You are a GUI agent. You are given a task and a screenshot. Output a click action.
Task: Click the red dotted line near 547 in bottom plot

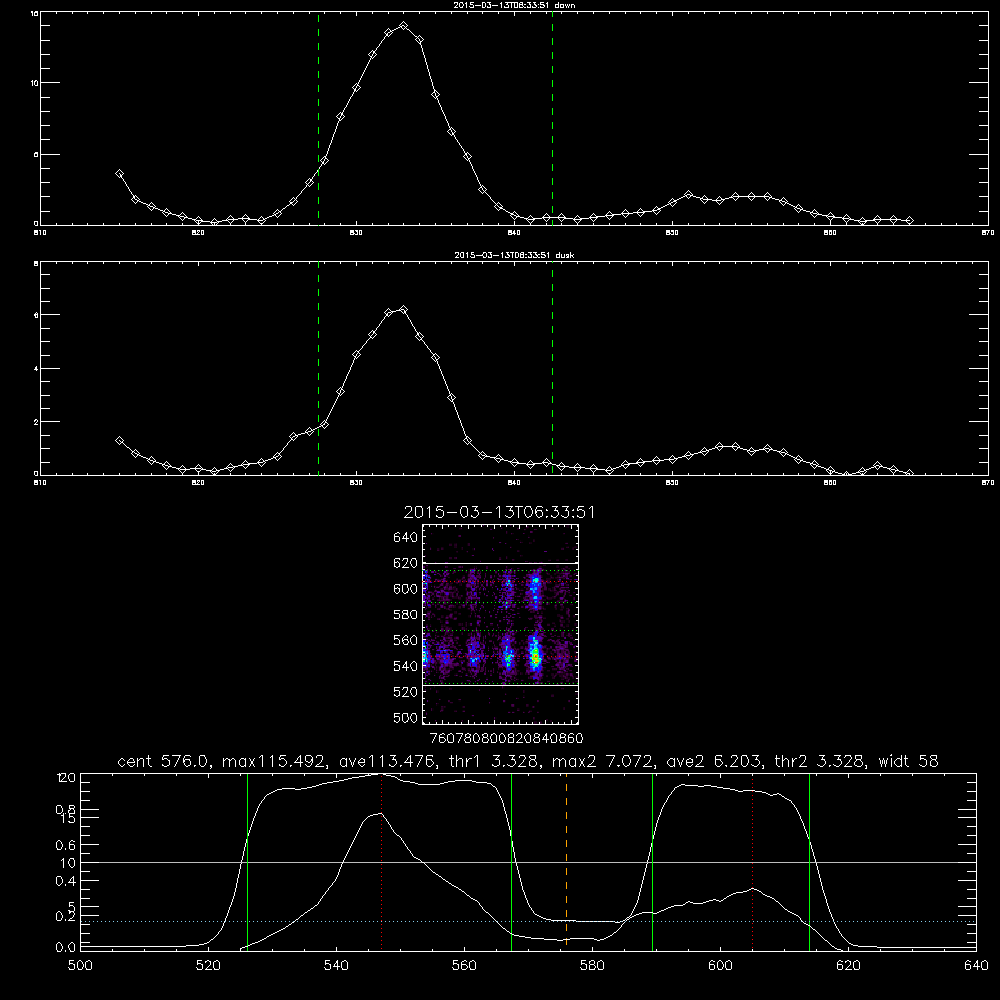click(x=381, y=862)
